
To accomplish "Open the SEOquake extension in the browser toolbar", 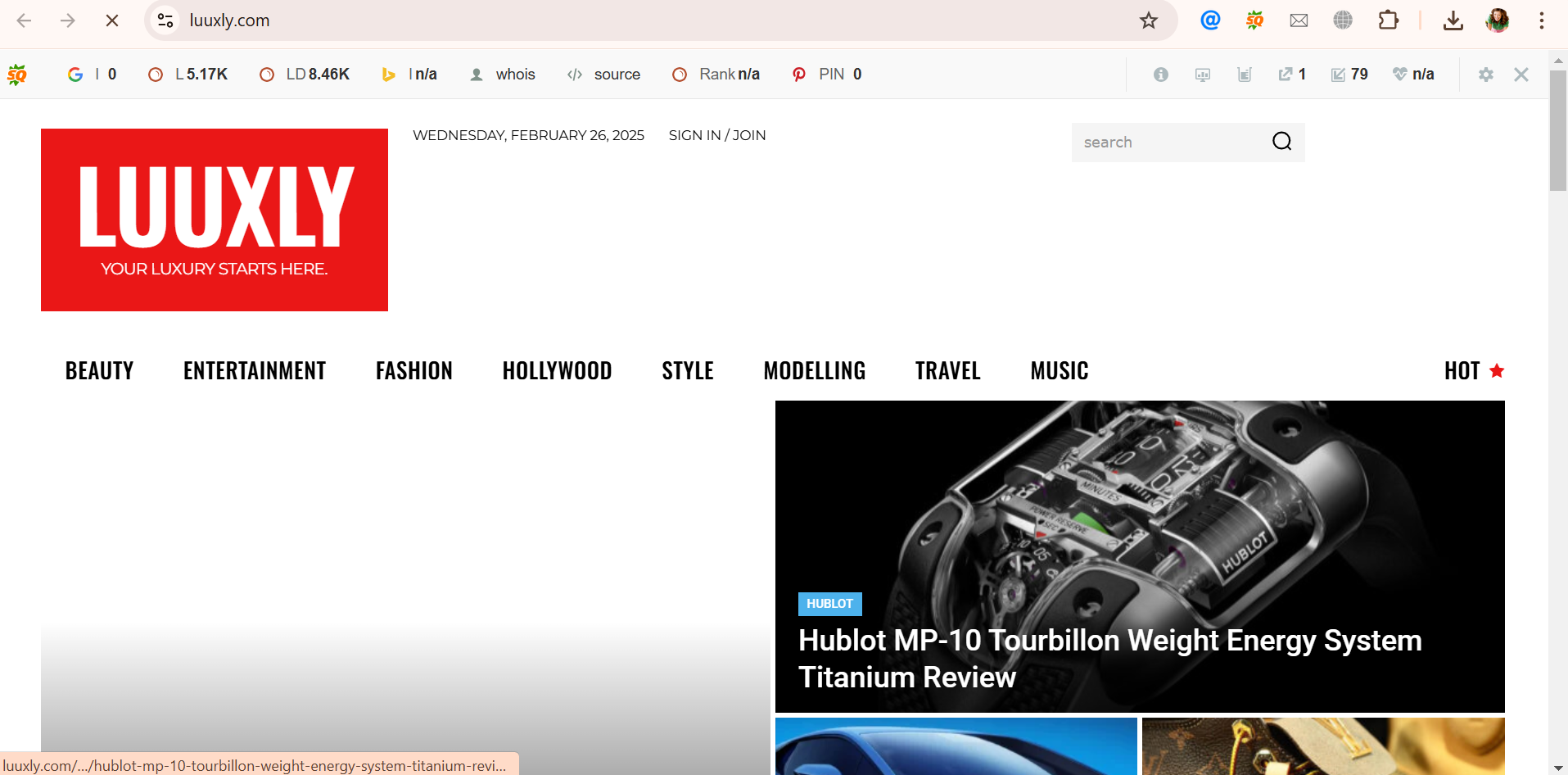I will (x=1254, y=20).
